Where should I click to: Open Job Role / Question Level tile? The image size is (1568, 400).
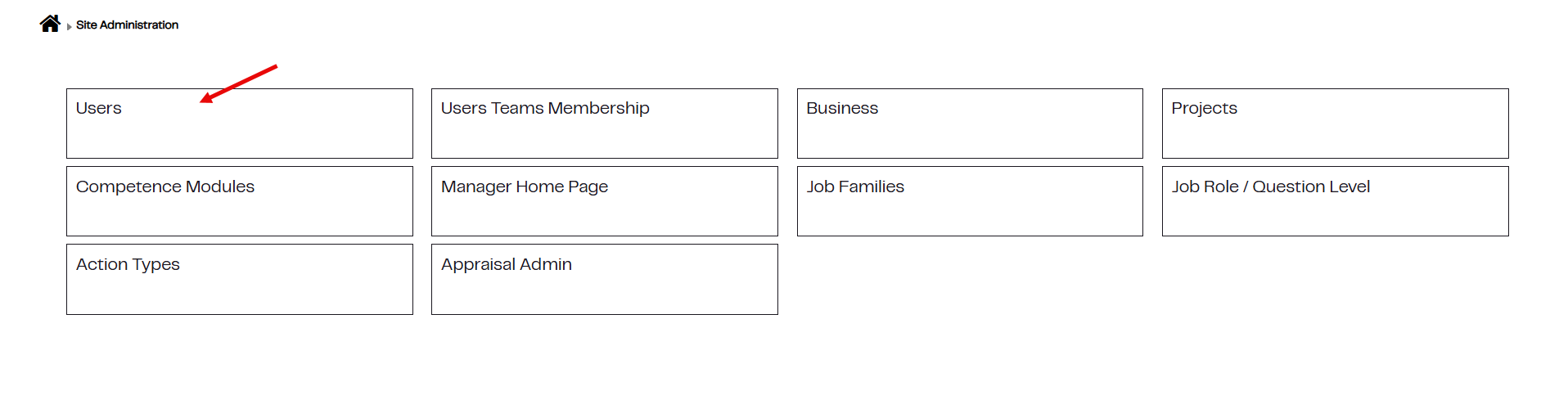(x=1334, y=201)
